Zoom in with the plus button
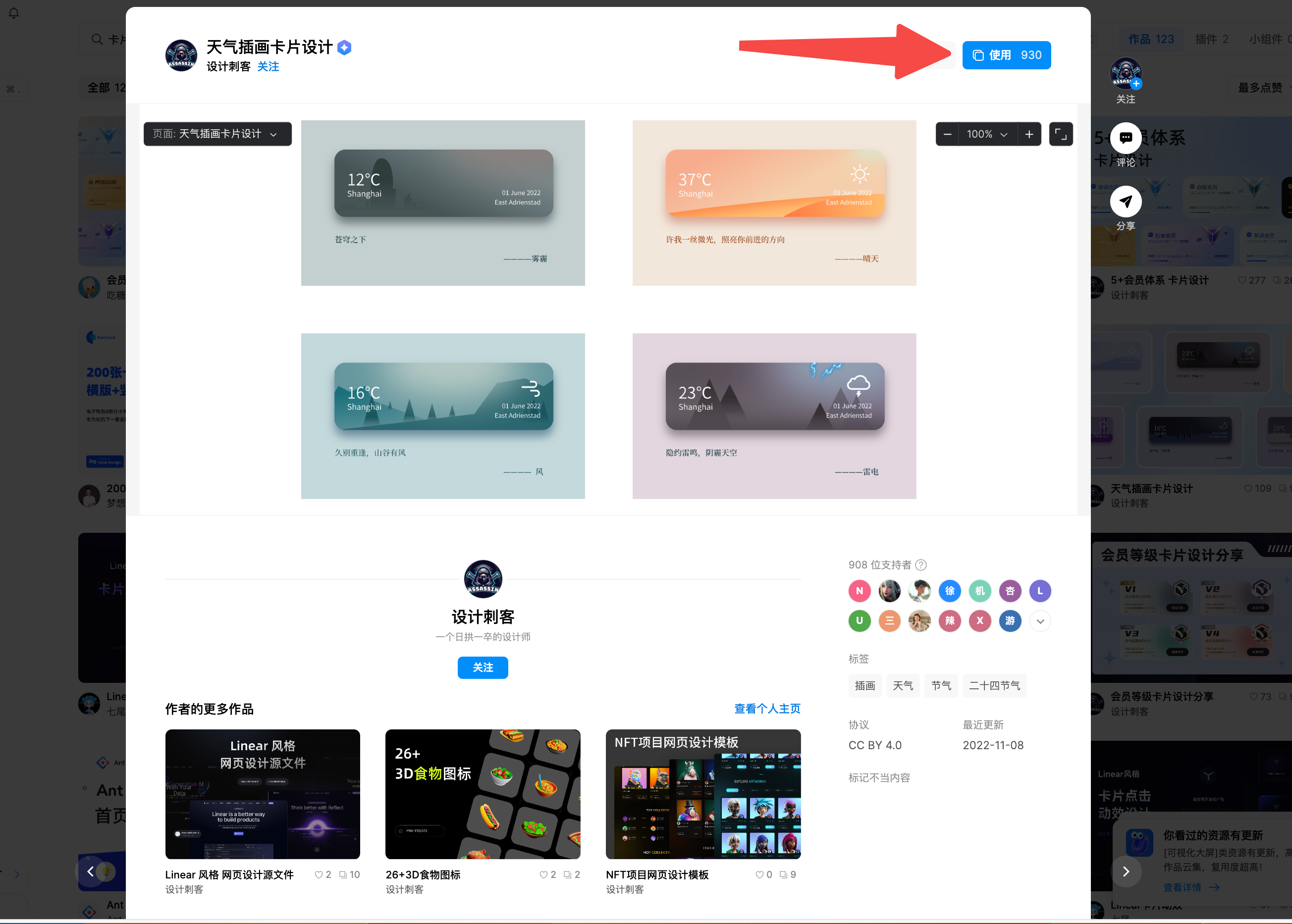The height and width of the screenshot is (924, 1292). (x=1029, y=134)
